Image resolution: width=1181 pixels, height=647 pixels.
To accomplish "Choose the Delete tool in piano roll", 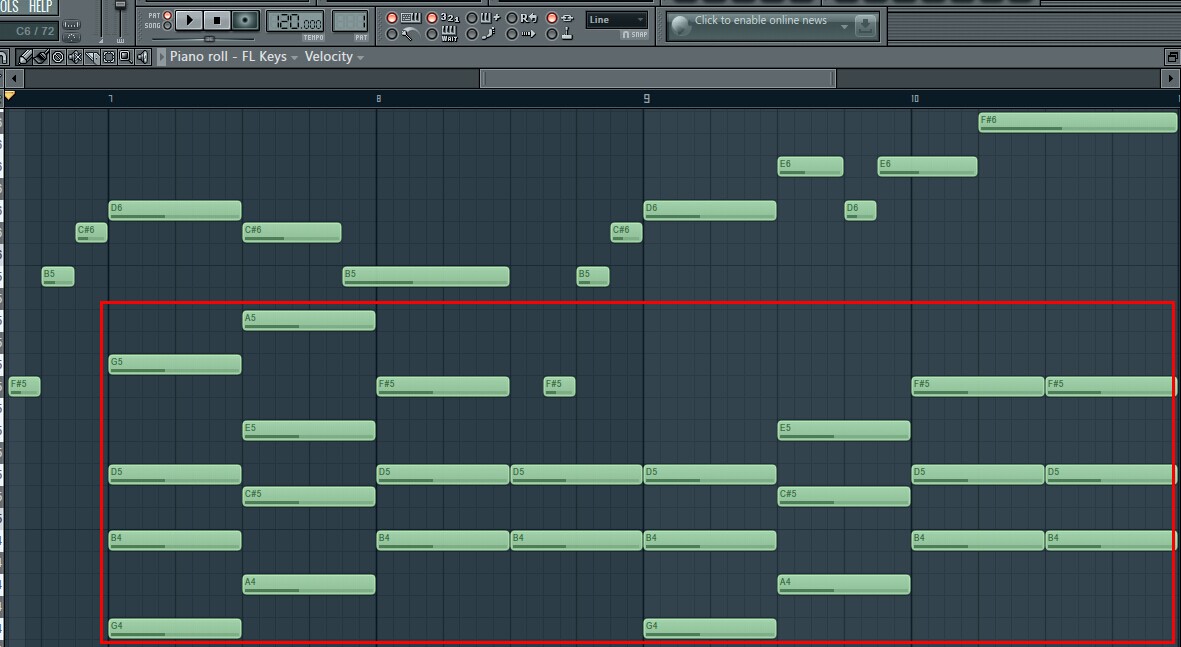I will 58,56.
